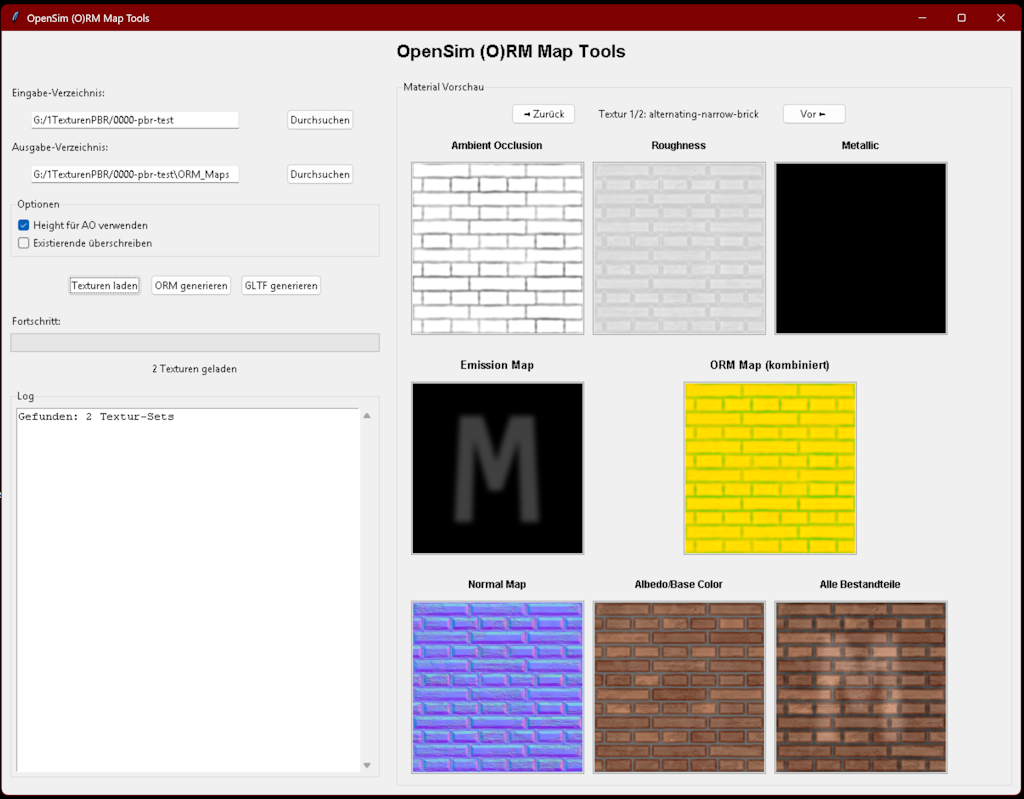Click the Alle Bestandteile preview image

pyautogui.click(x=861, y=687)
